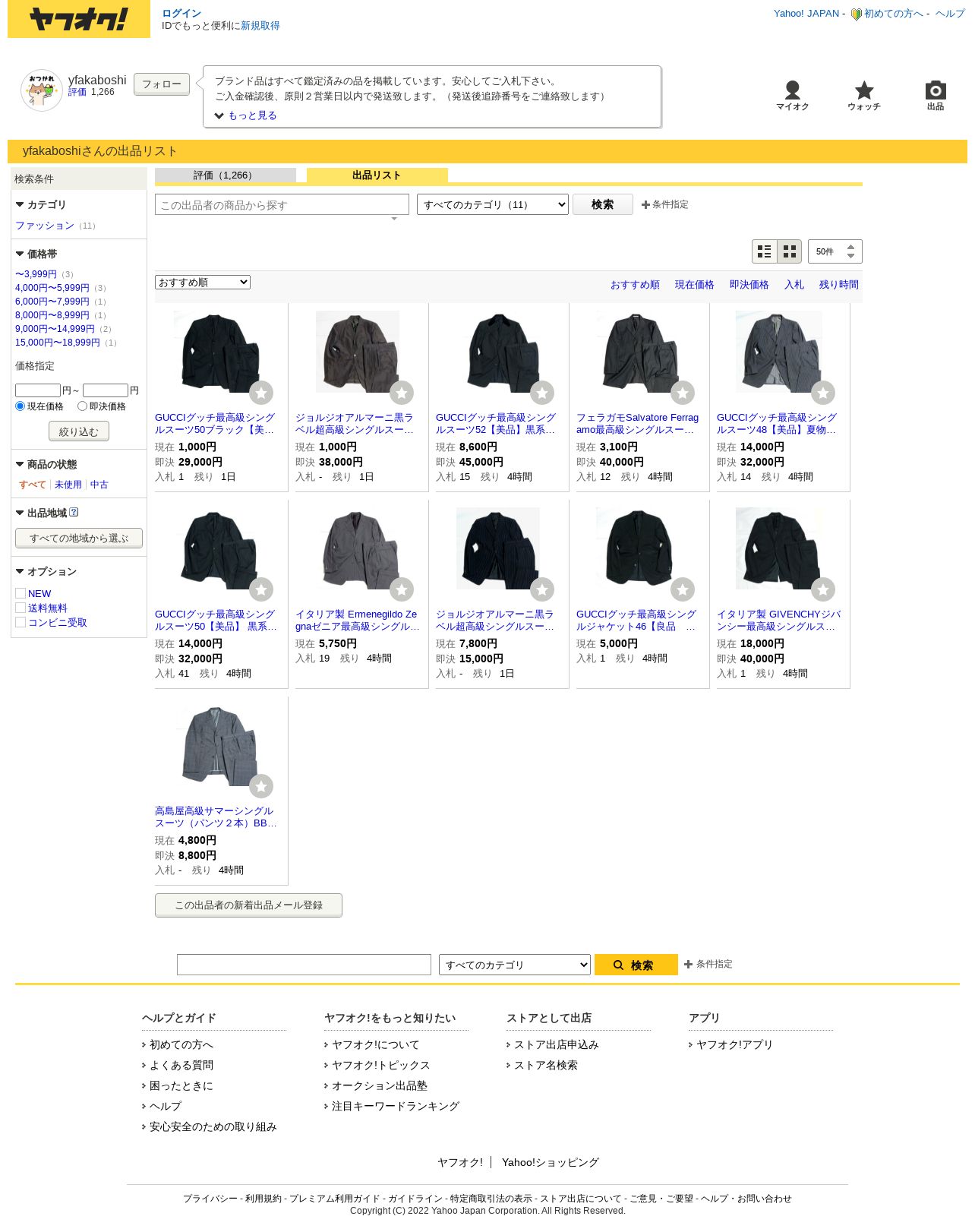Select the 出品リスト tab
The width and height of the screenshot is (975, 1232).
coord(377,175)
